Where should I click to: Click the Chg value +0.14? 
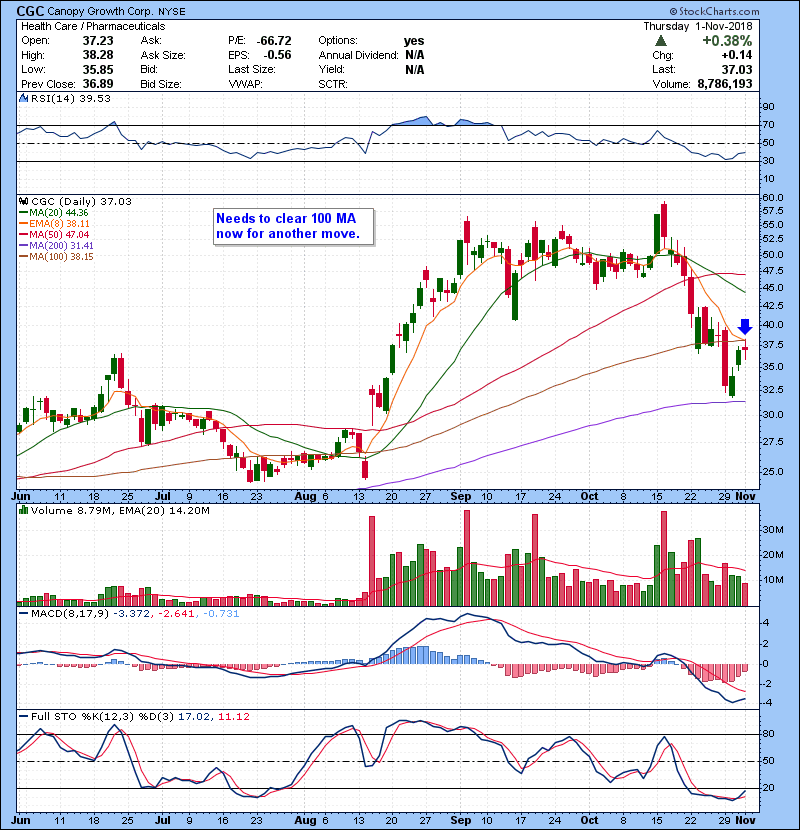click(x=736, y=55)
